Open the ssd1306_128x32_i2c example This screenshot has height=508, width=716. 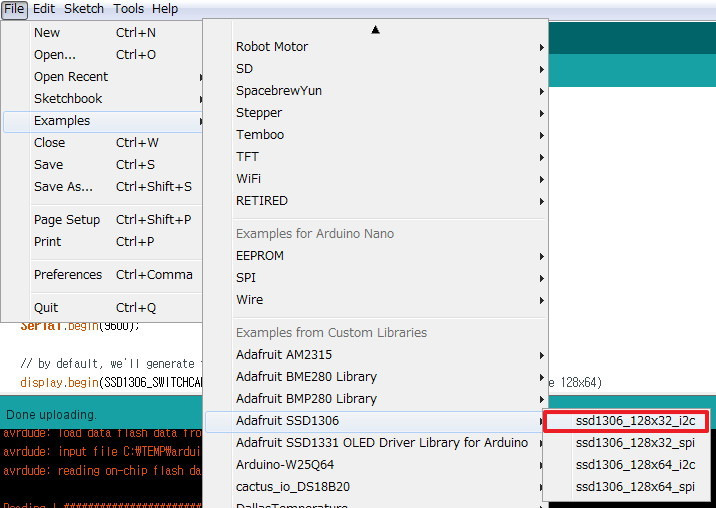pos(626,421)
